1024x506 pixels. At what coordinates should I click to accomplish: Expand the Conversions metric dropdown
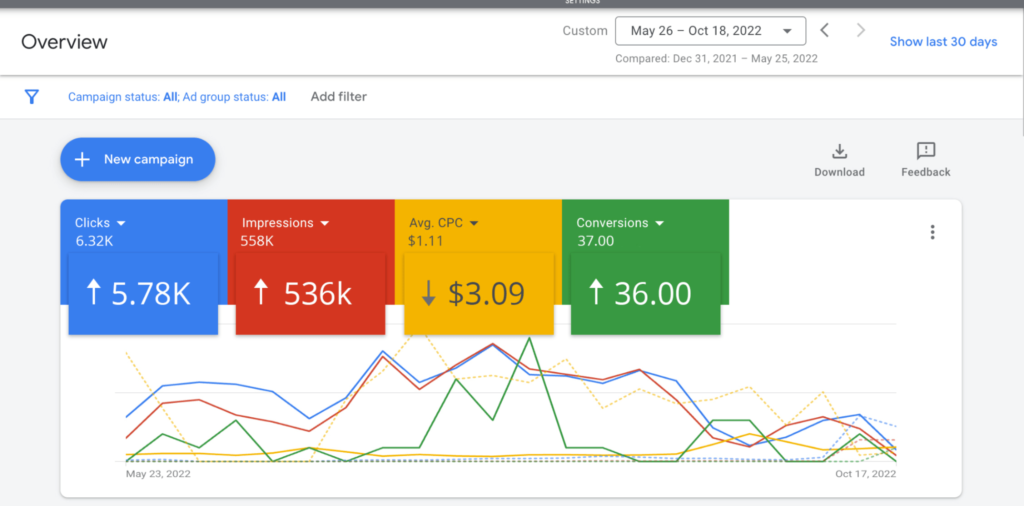tap(659, 223)
